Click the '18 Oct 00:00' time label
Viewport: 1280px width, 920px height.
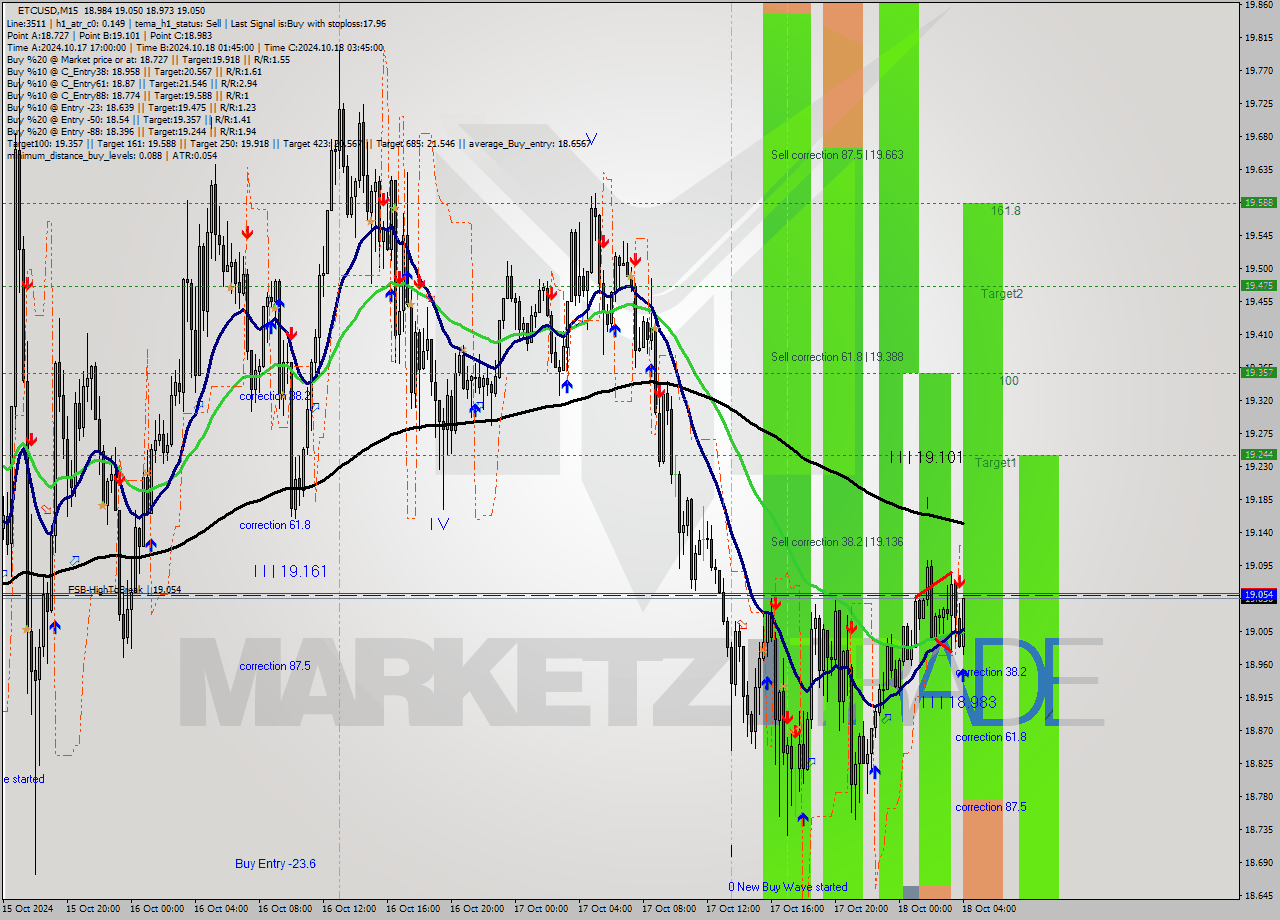click(x=924, y=909)
